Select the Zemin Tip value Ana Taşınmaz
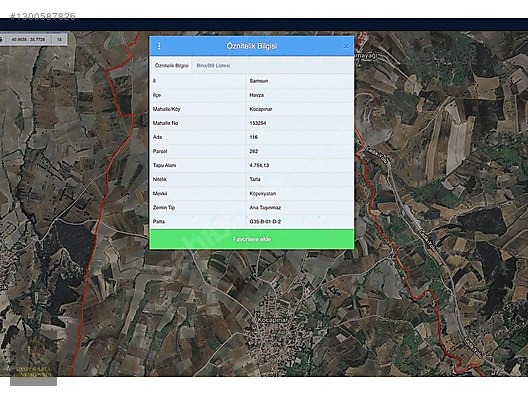The width and height of the screenshot is (528, 396). [265, 208]
